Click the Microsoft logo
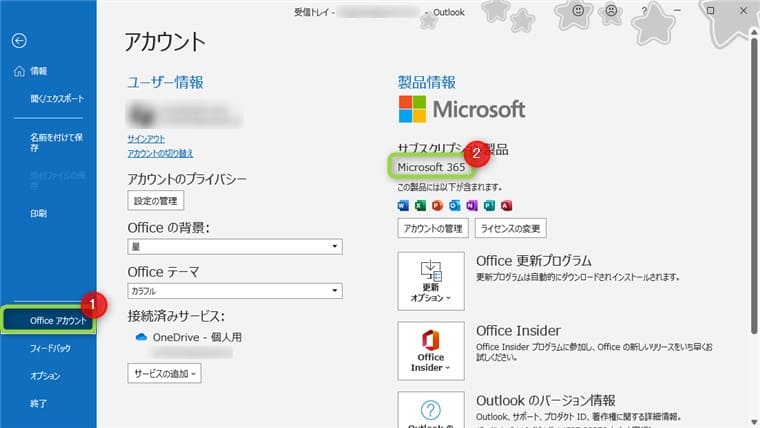The width and height of the screenshot is (760, 428). coord(462,109)
